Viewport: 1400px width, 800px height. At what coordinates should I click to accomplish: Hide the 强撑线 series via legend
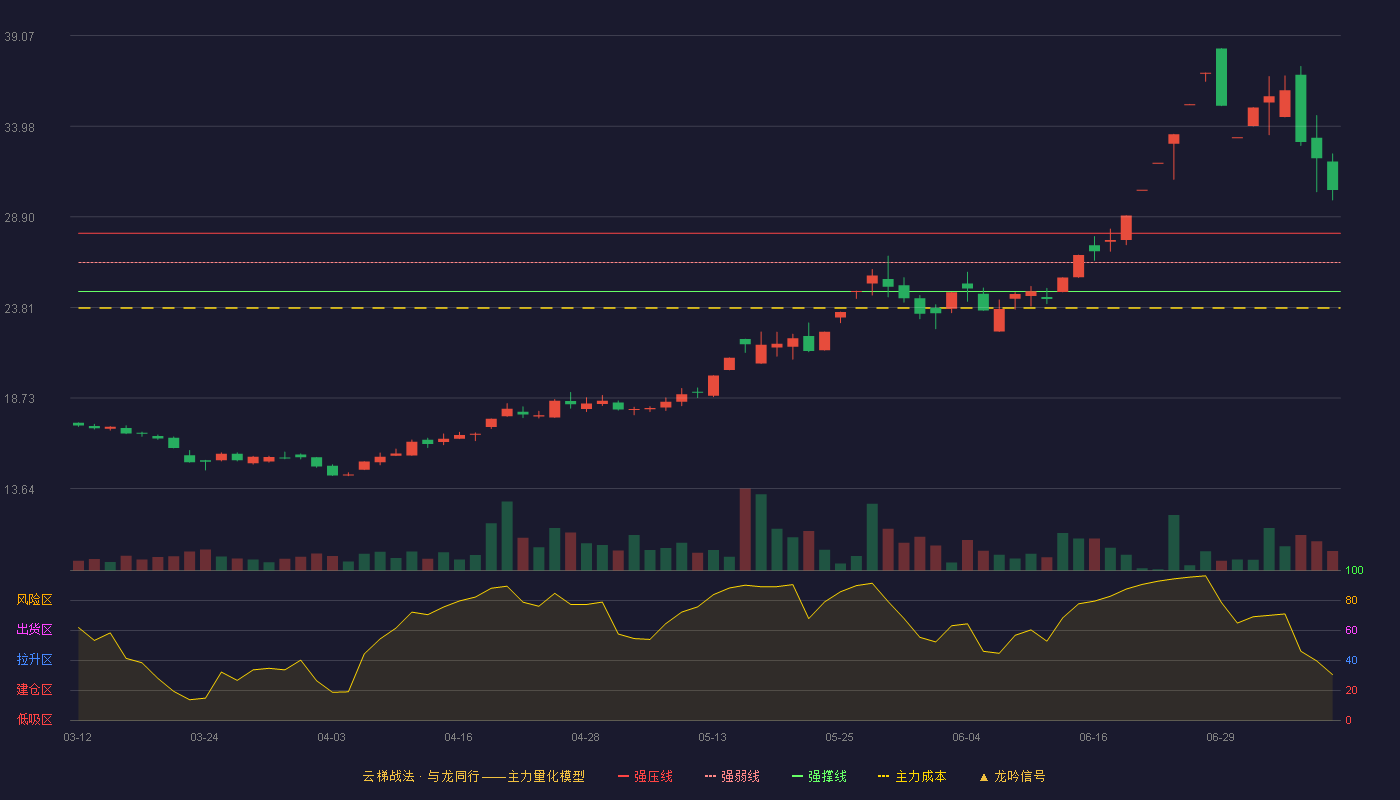pos(819,776)
